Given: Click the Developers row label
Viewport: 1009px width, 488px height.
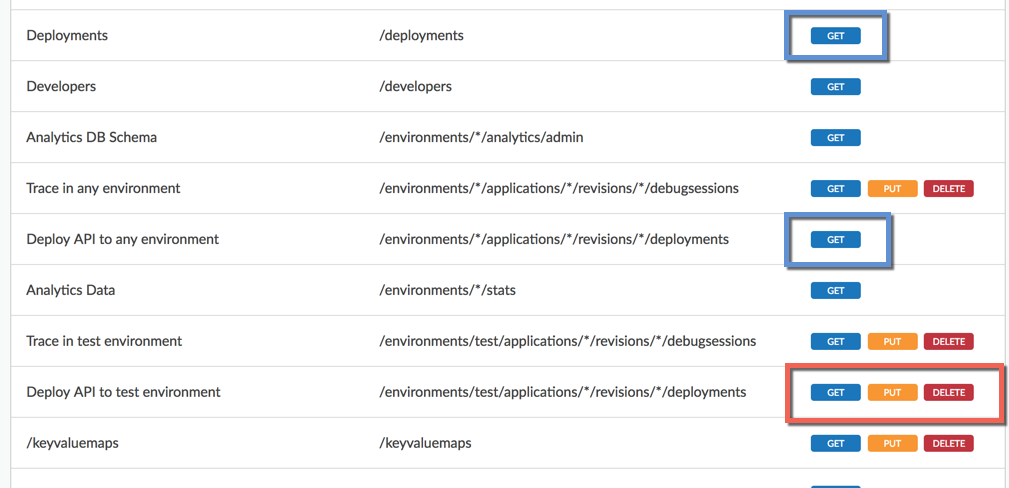Looking at the screenshot, I should (x=61, y=87).
